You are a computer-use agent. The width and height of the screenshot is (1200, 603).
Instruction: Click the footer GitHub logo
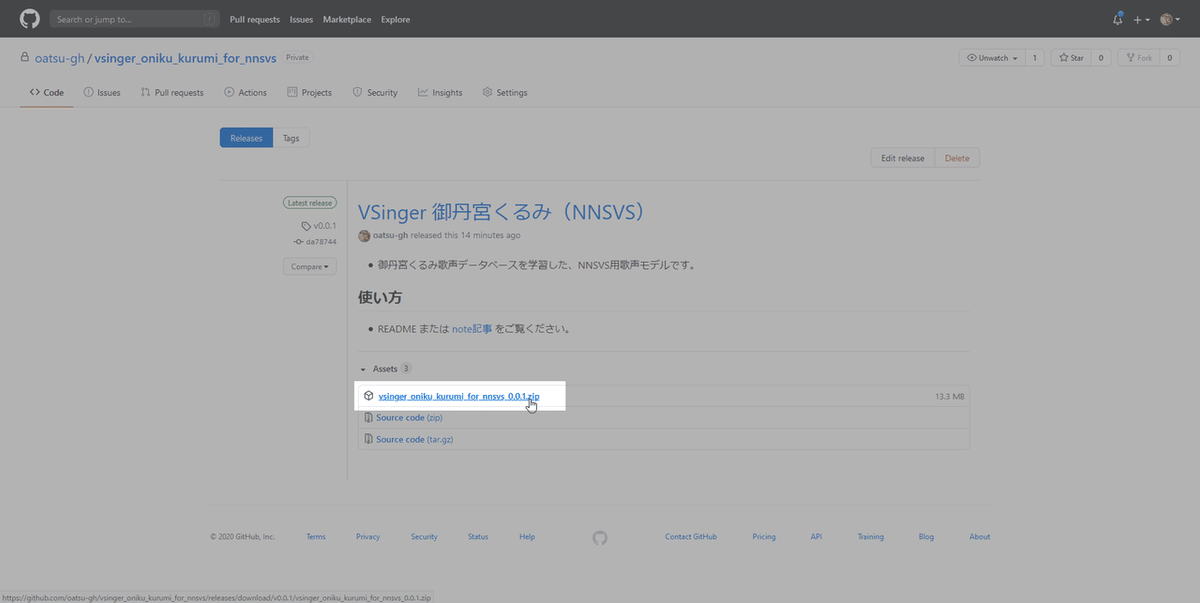click(x=600, y=537)
